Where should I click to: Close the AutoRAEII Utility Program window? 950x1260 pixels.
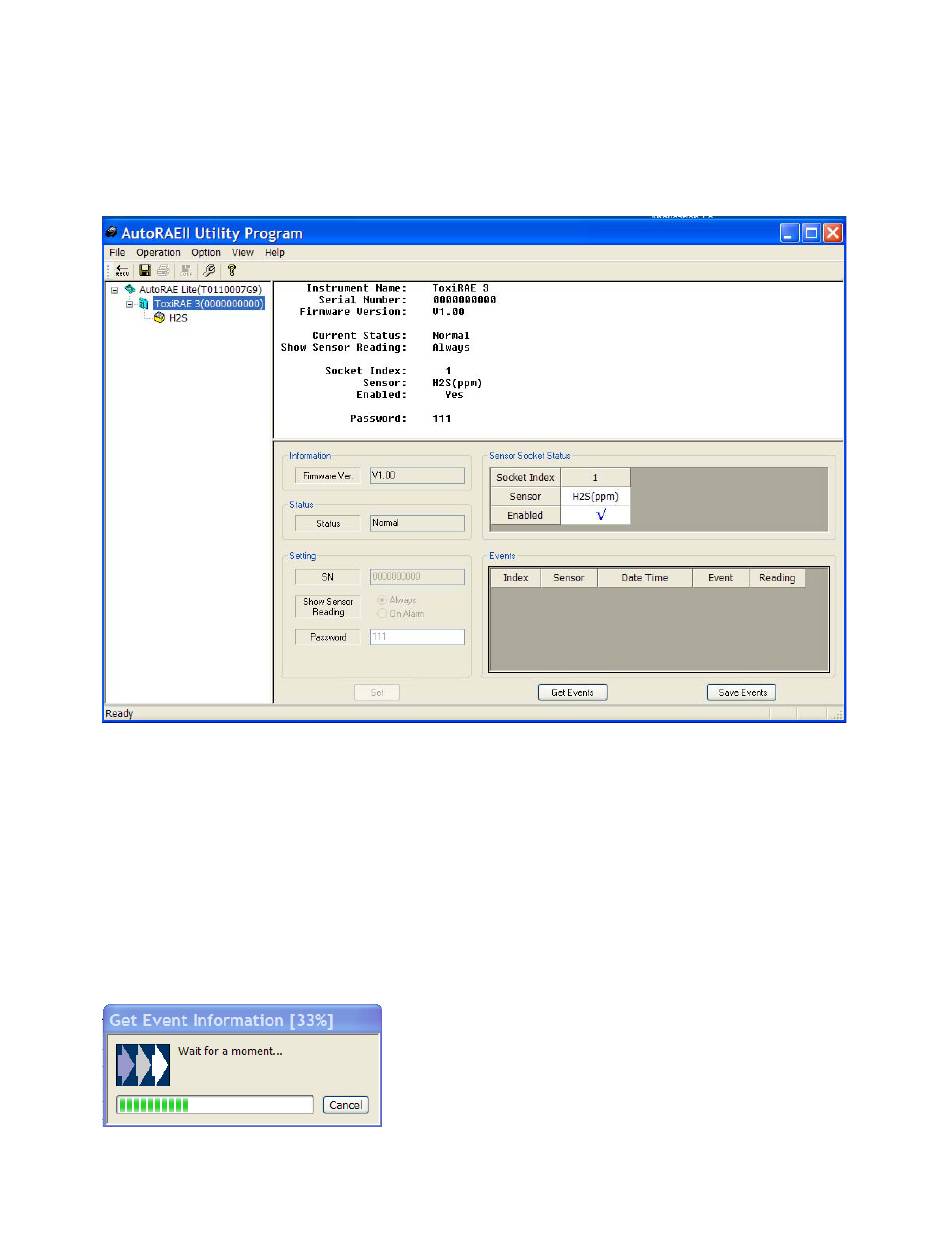[x=833, y=233]
